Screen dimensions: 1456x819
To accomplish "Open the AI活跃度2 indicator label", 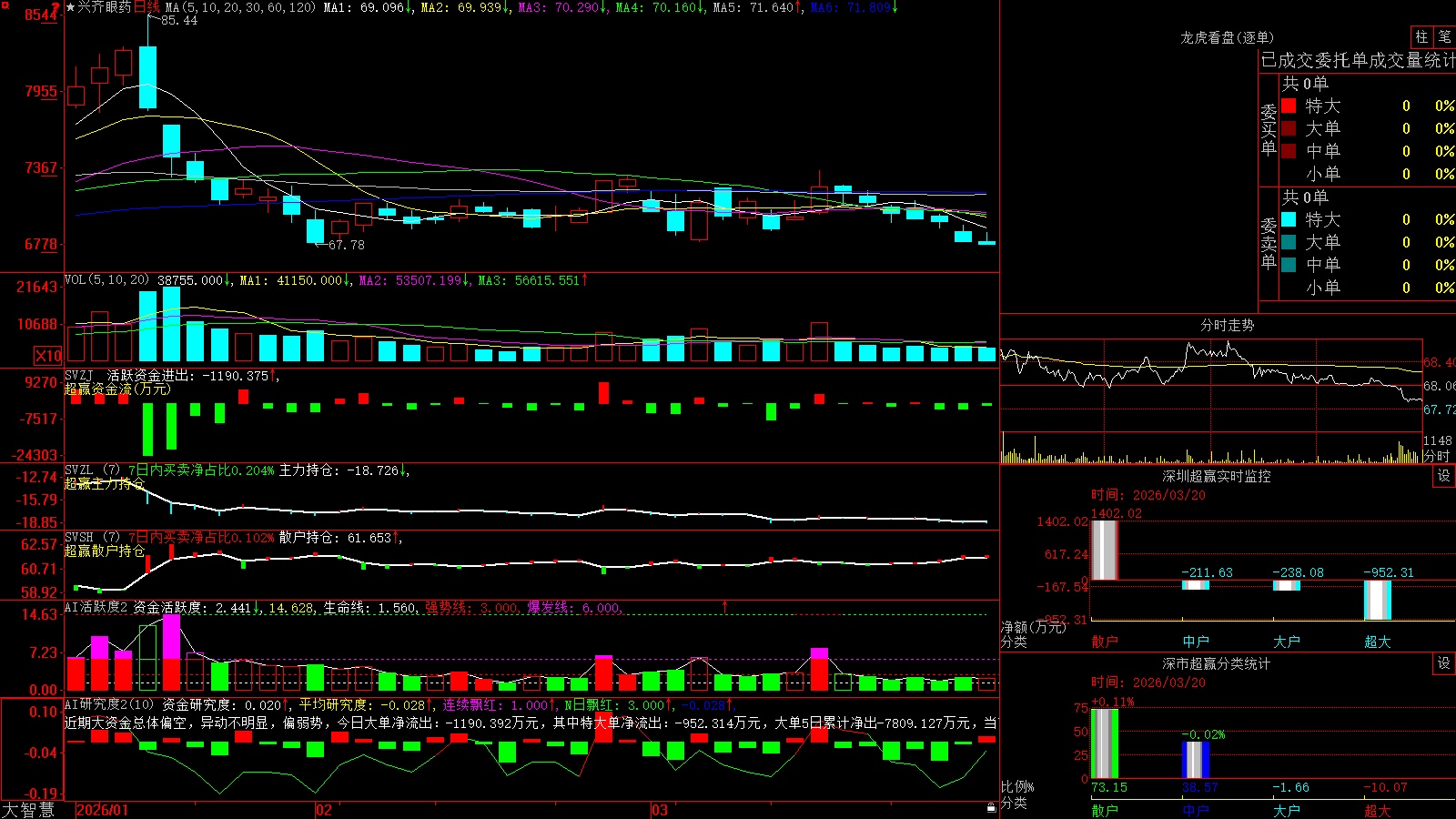I will tap(96, 608).
